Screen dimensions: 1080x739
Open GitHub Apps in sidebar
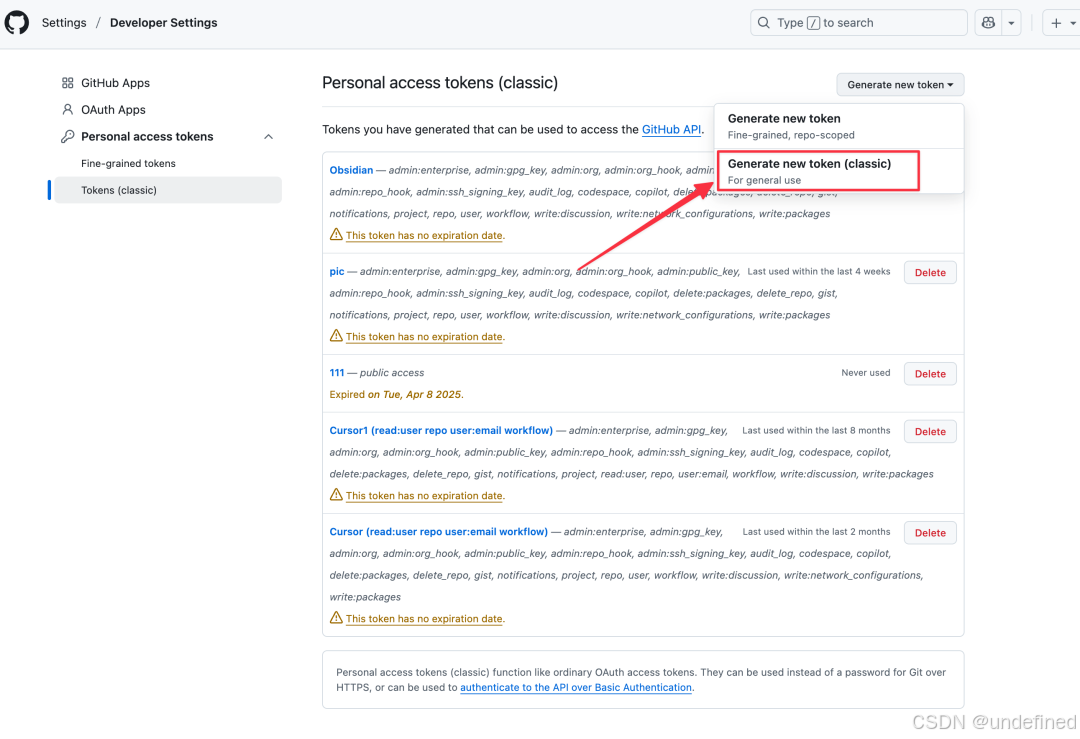(115, 83)
